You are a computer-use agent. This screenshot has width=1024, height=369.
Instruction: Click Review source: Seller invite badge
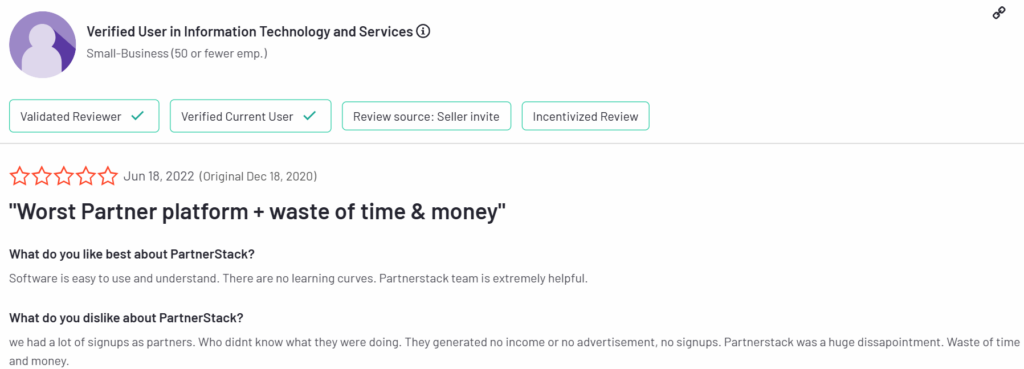[426, 117]
